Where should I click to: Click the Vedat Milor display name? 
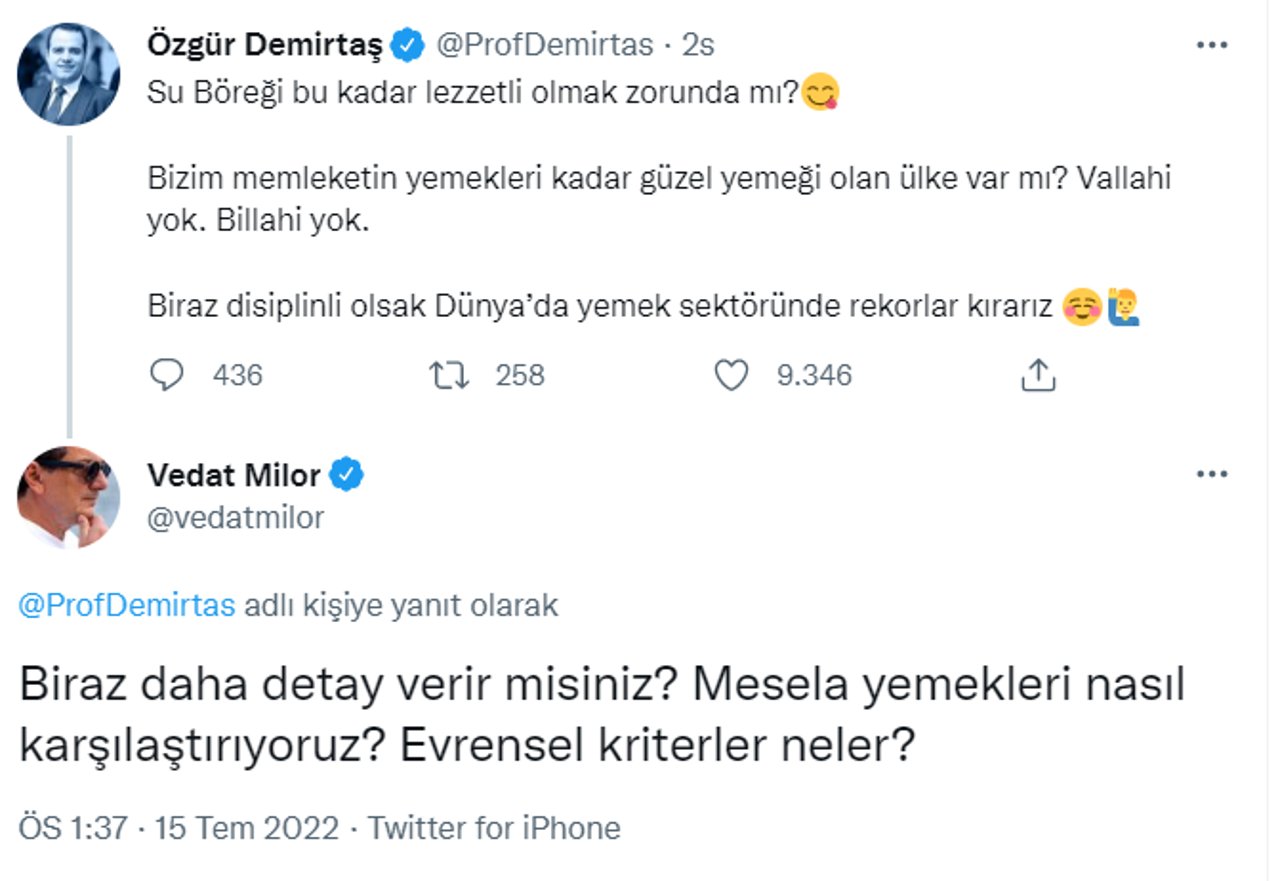click(233, 475)
